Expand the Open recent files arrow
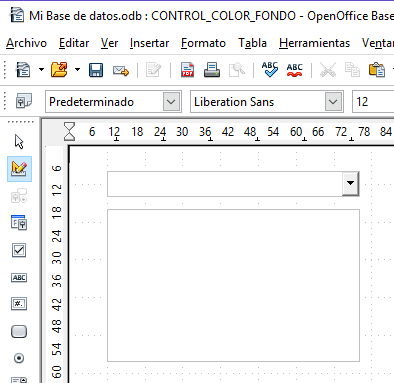This screenshot has height=383, width=394. tap(77, 70)
